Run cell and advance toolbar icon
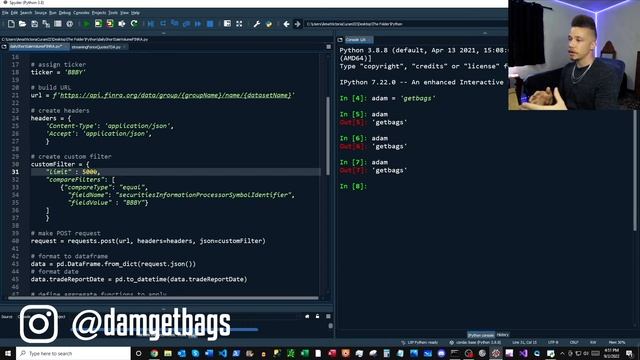This screenshot has height=360, width=640. click(x=110, y=24)
